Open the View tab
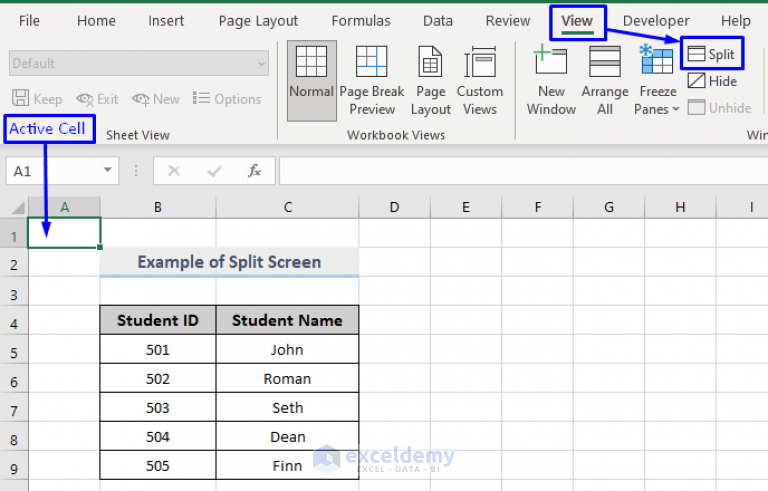The height and width of the screenshot is (491, 768). [577, 21]
